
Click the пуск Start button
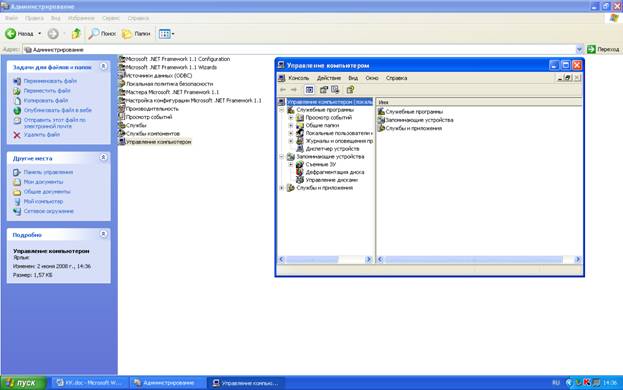pos(23,383)
